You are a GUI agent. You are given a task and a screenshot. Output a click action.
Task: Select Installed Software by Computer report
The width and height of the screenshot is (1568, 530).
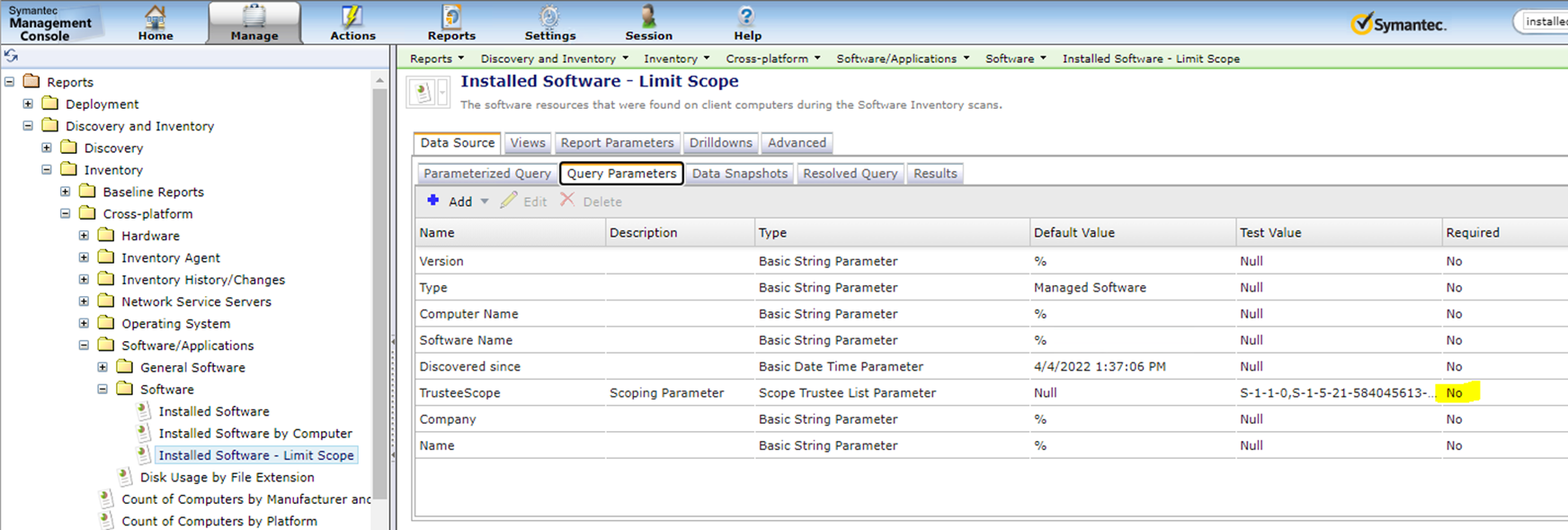click(254, 433)
